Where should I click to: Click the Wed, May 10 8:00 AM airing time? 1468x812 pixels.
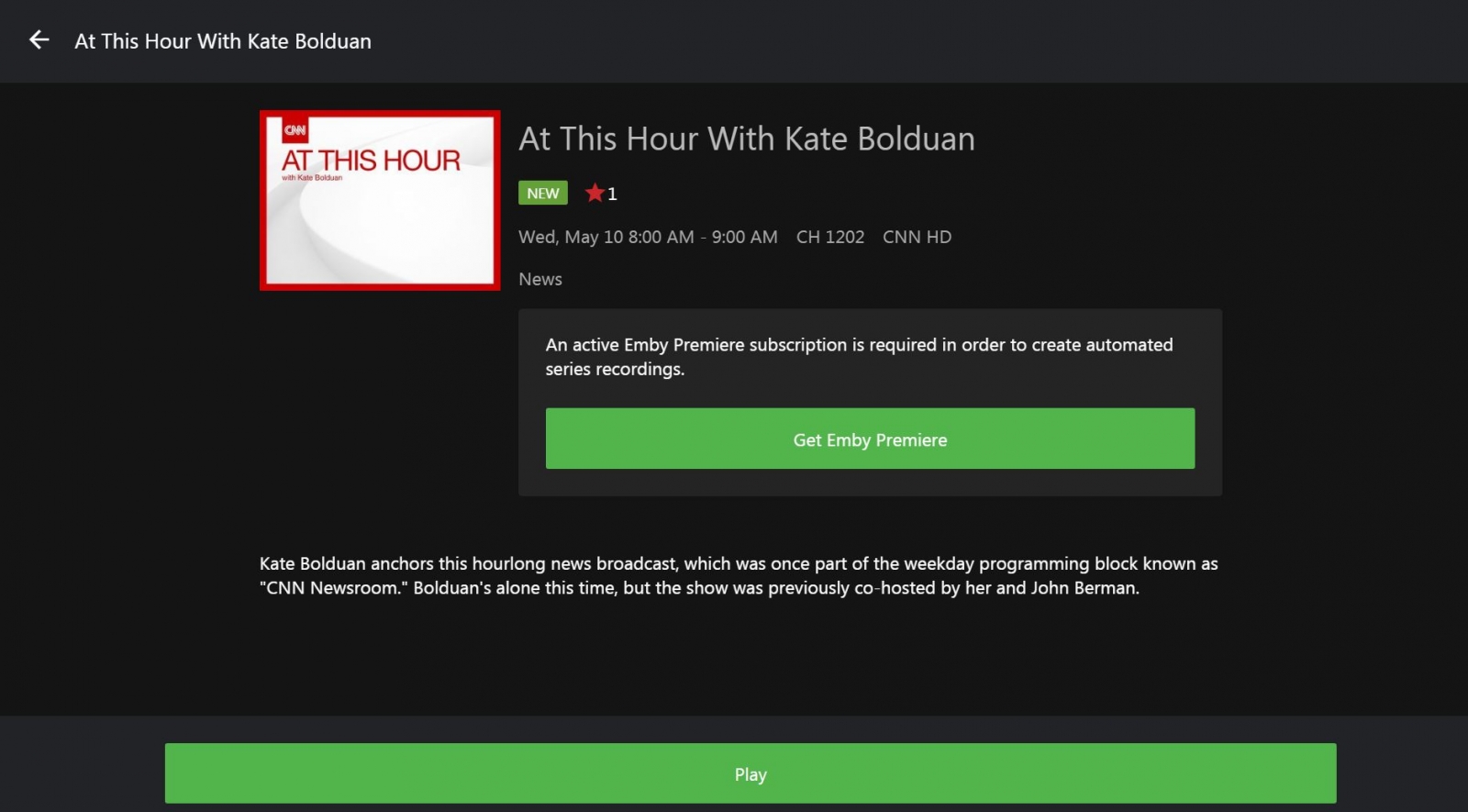tap(648, 237)
